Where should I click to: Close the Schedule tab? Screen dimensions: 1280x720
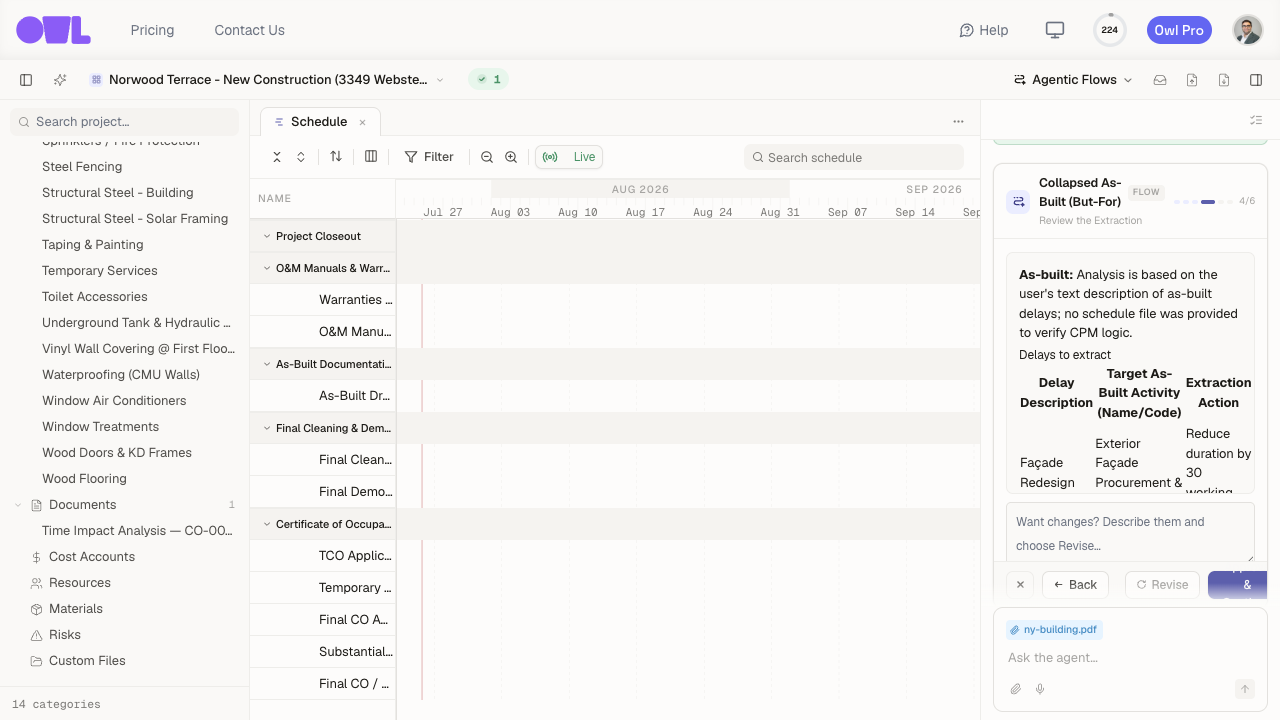[x=362, y=122]
